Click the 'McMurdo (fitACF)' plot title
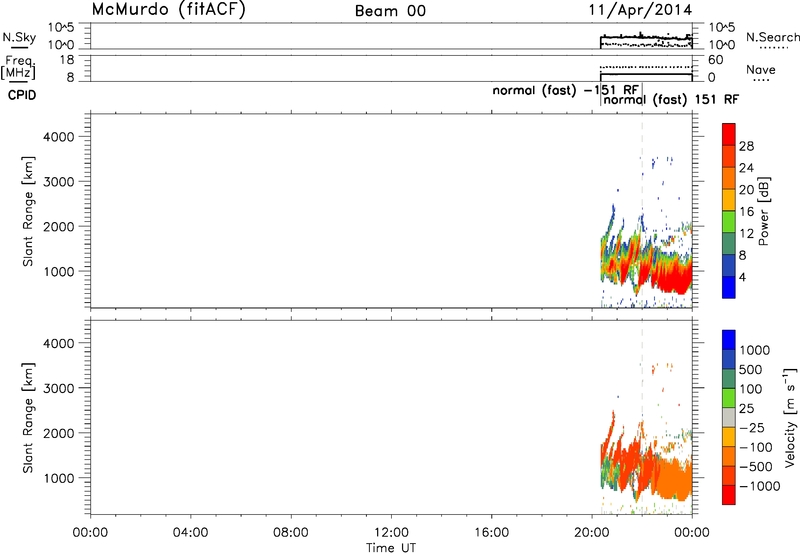This screenshot has height=554, width=800. (x=168, y=10)
